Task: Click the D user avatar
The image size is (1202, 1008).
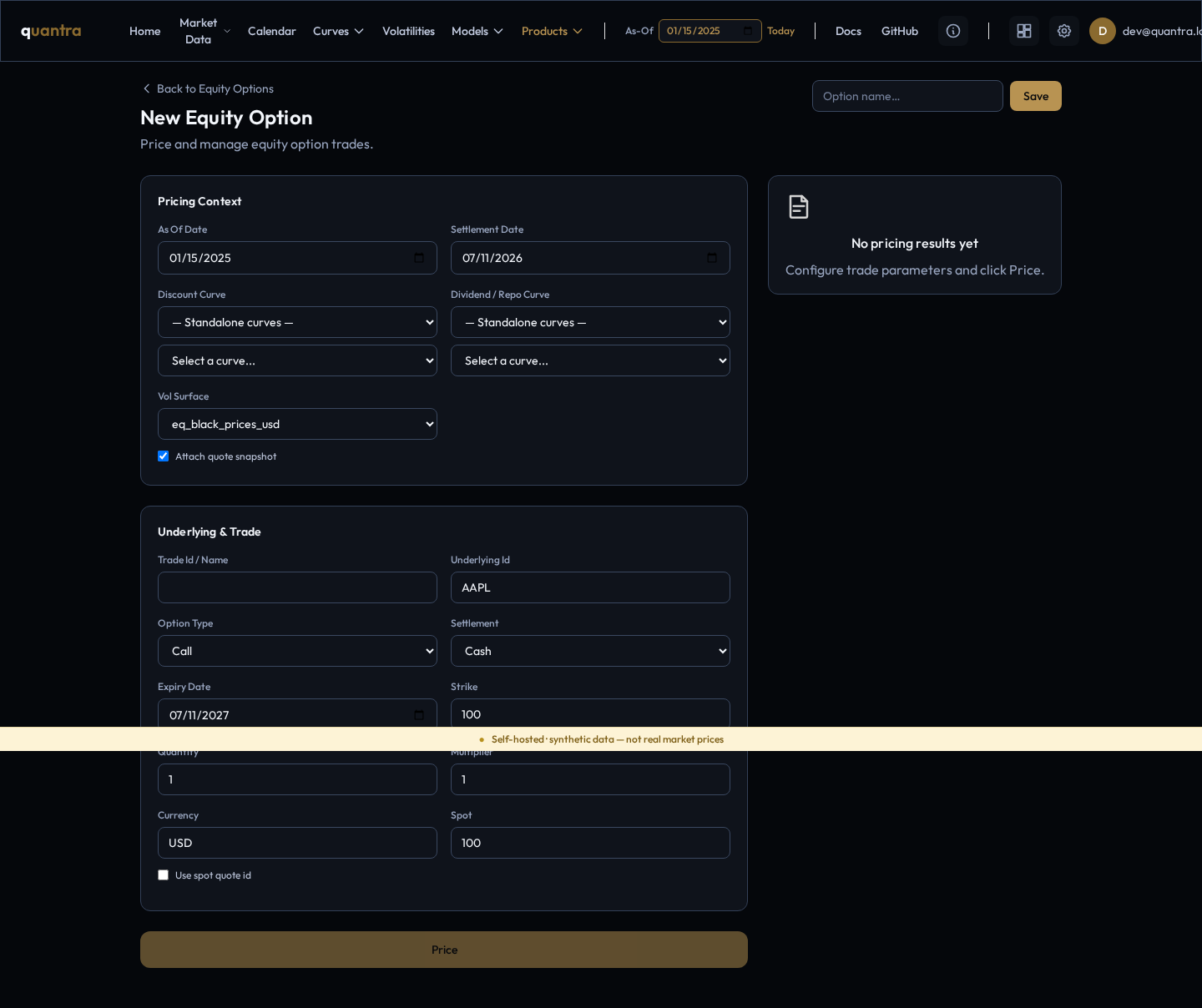Action: 1103,31
